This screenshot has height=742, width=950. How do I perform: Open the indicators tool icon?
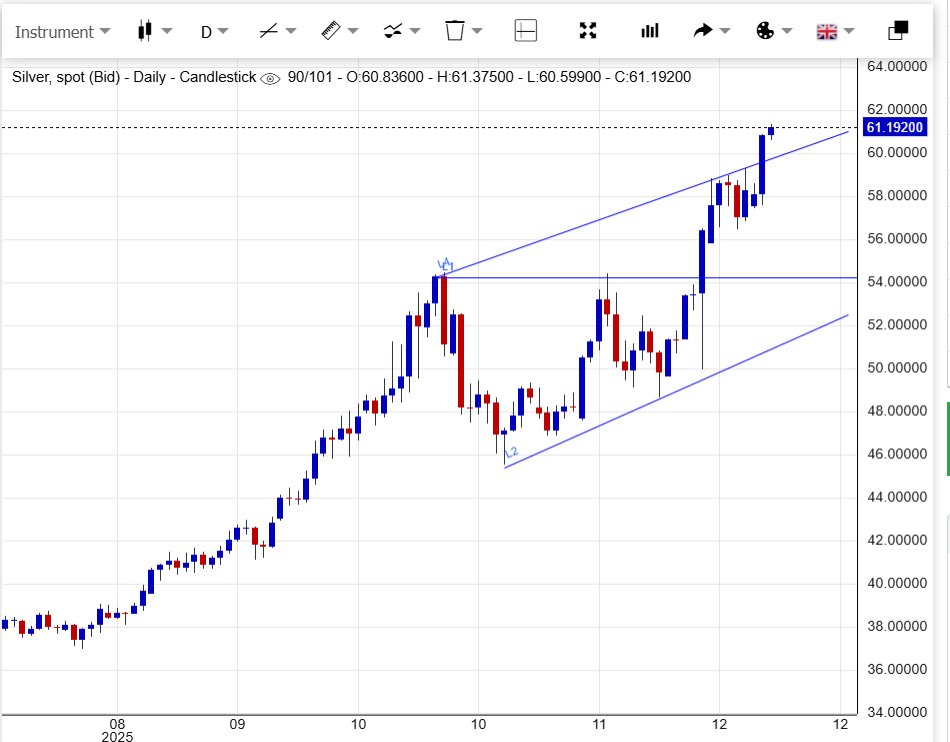[393, 31]
